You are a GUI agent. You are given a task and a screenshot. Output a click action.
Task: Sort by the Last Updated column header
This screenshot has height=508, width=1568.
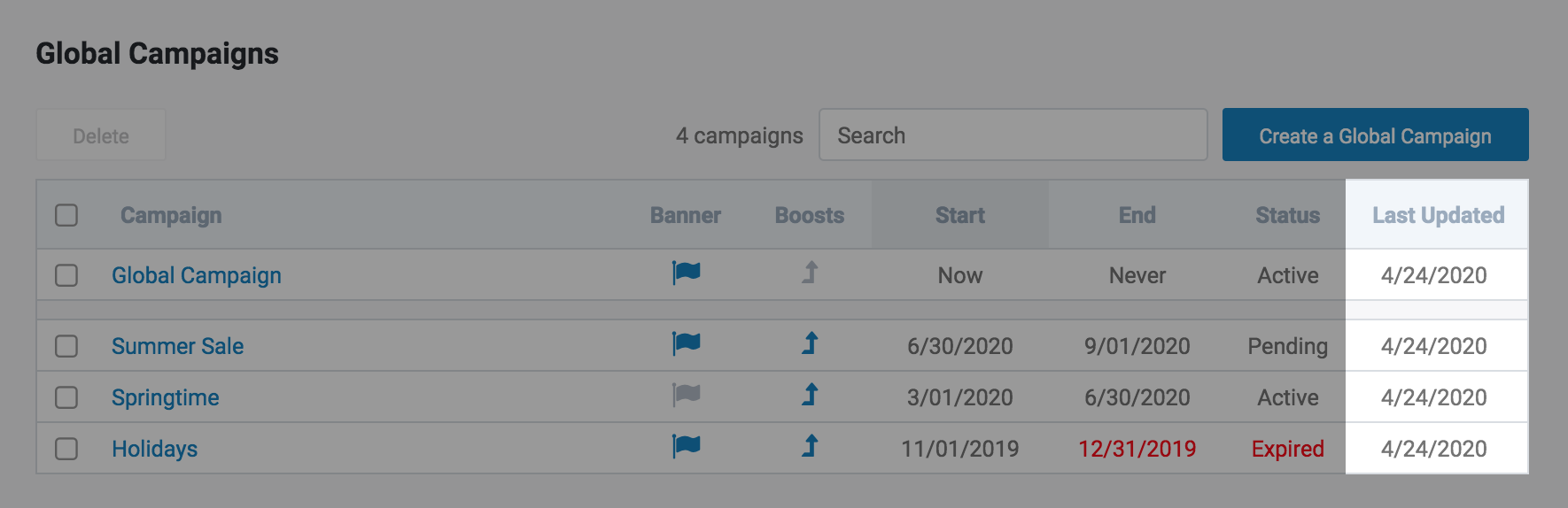pyautogui.click(x=1438, y=215)
